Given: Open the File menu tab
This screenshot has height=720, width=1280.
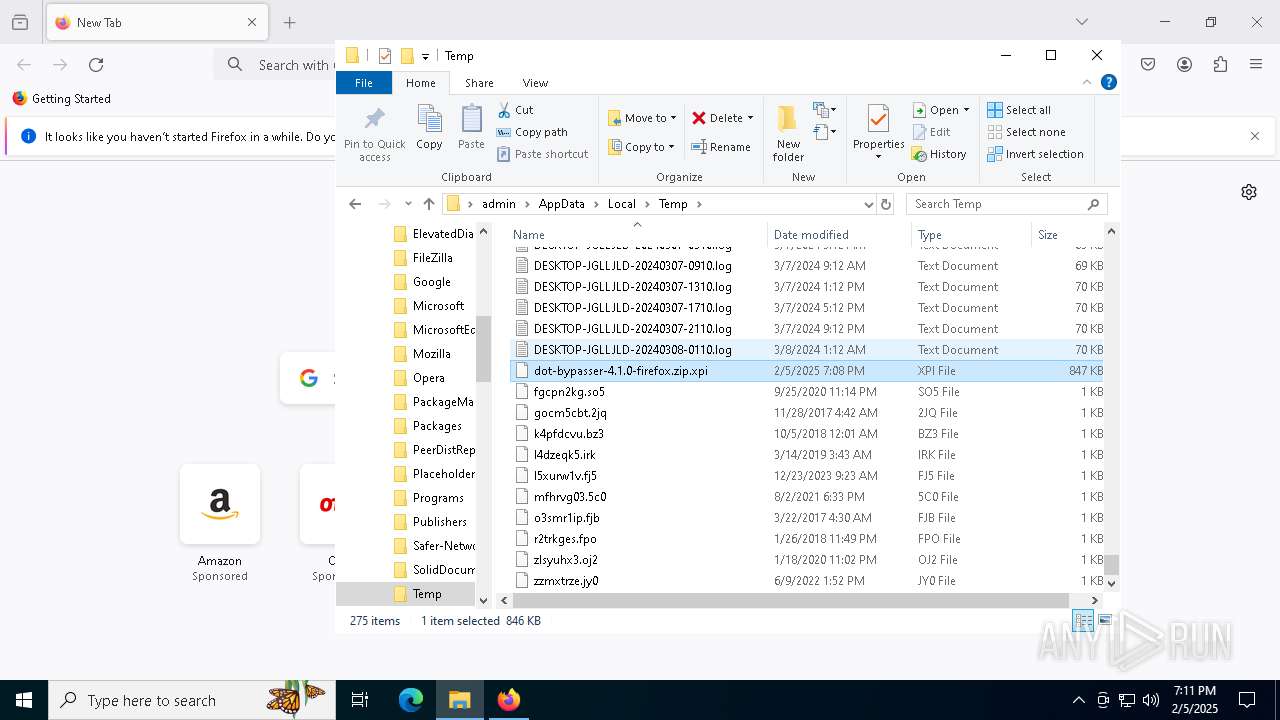Looking at the screenshot, I should 364,83.
